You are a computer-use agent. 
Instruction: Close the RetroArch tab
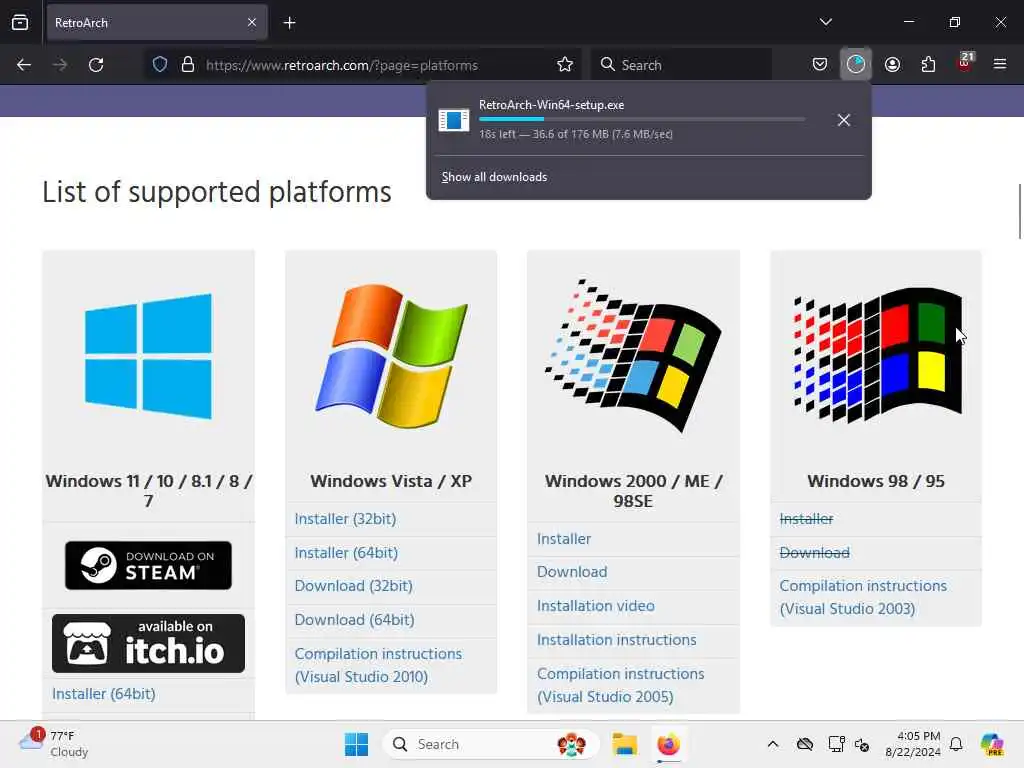coord(251,22)
